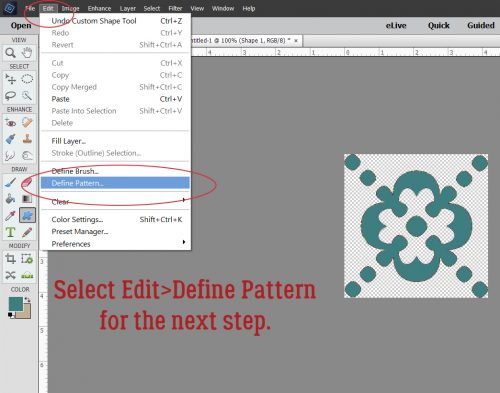
Task: Expand the Clear submenu
Action: click(115, 201)
